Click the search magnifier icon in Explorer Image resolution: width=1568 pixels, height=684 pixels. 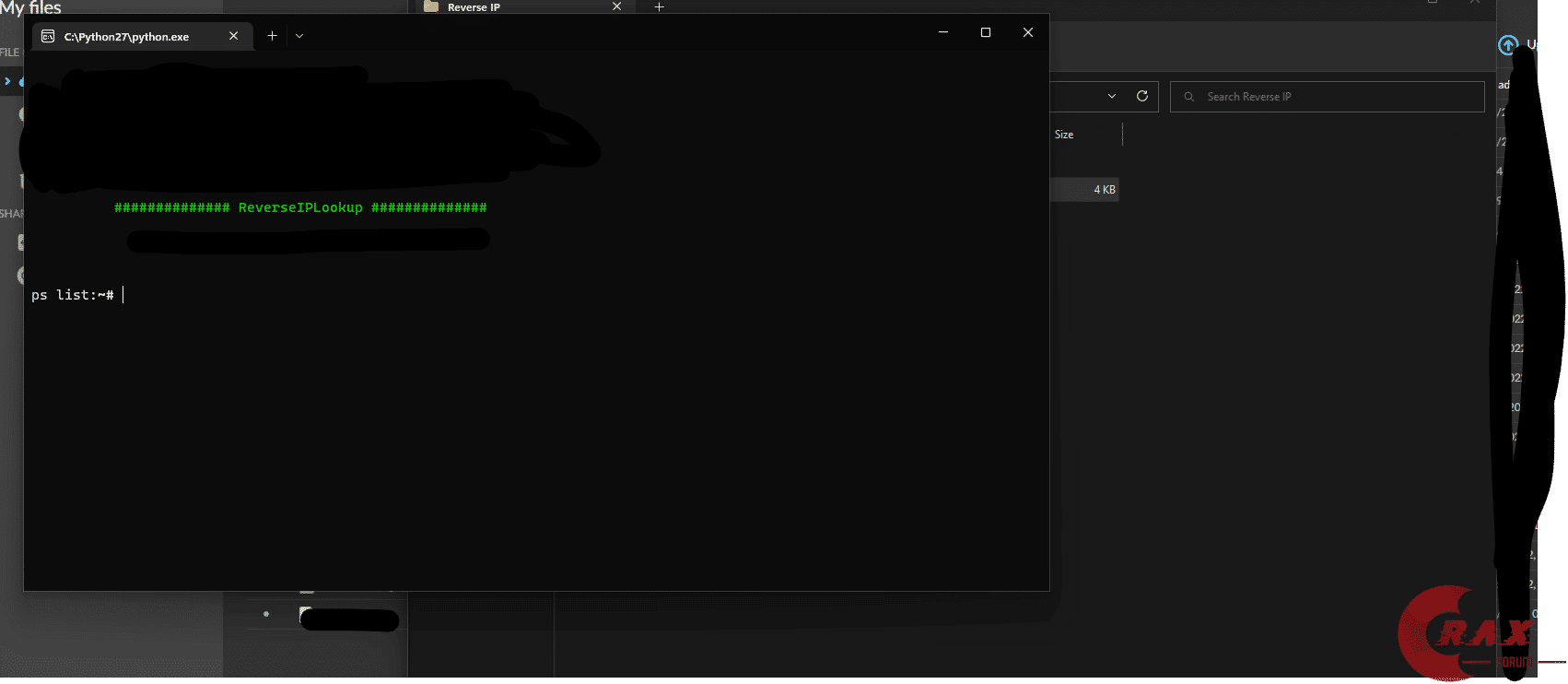pos(1189,97)
